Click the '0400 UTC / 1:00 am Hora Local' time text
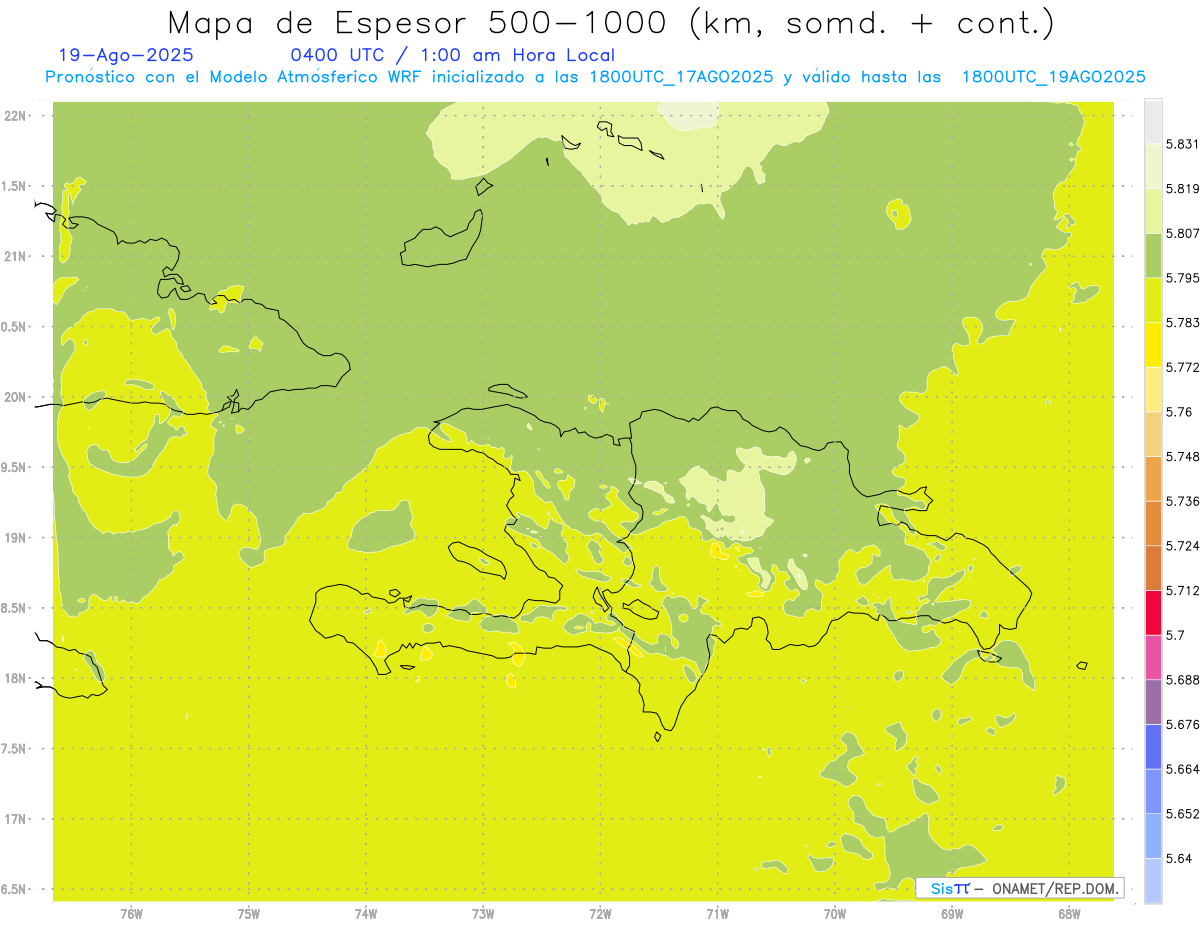This screenshot has height=927, width=1200. click(x=452, y=55)
